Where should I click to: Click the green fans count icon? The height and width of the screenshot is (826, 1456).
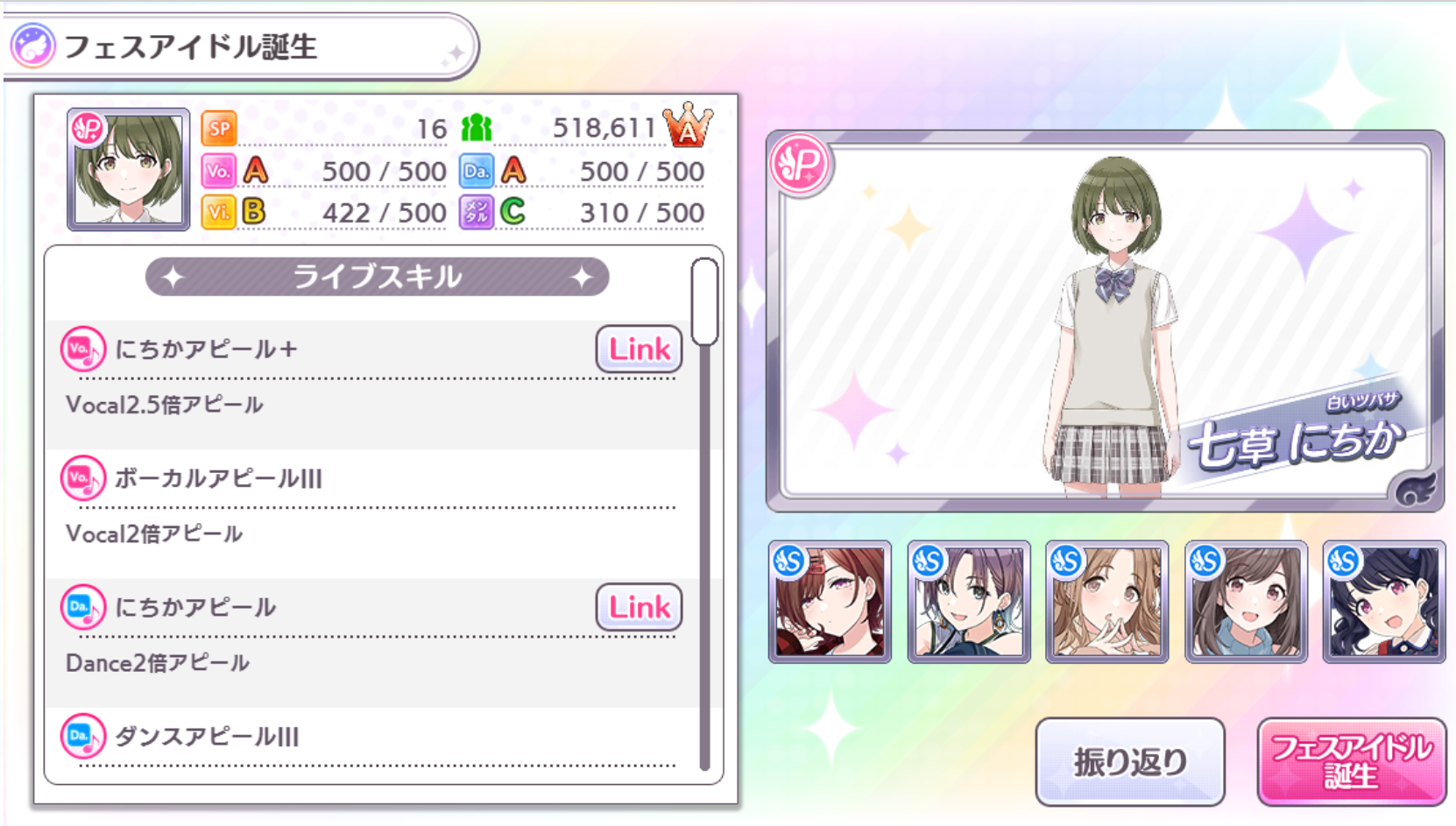(x=477, y=128)
